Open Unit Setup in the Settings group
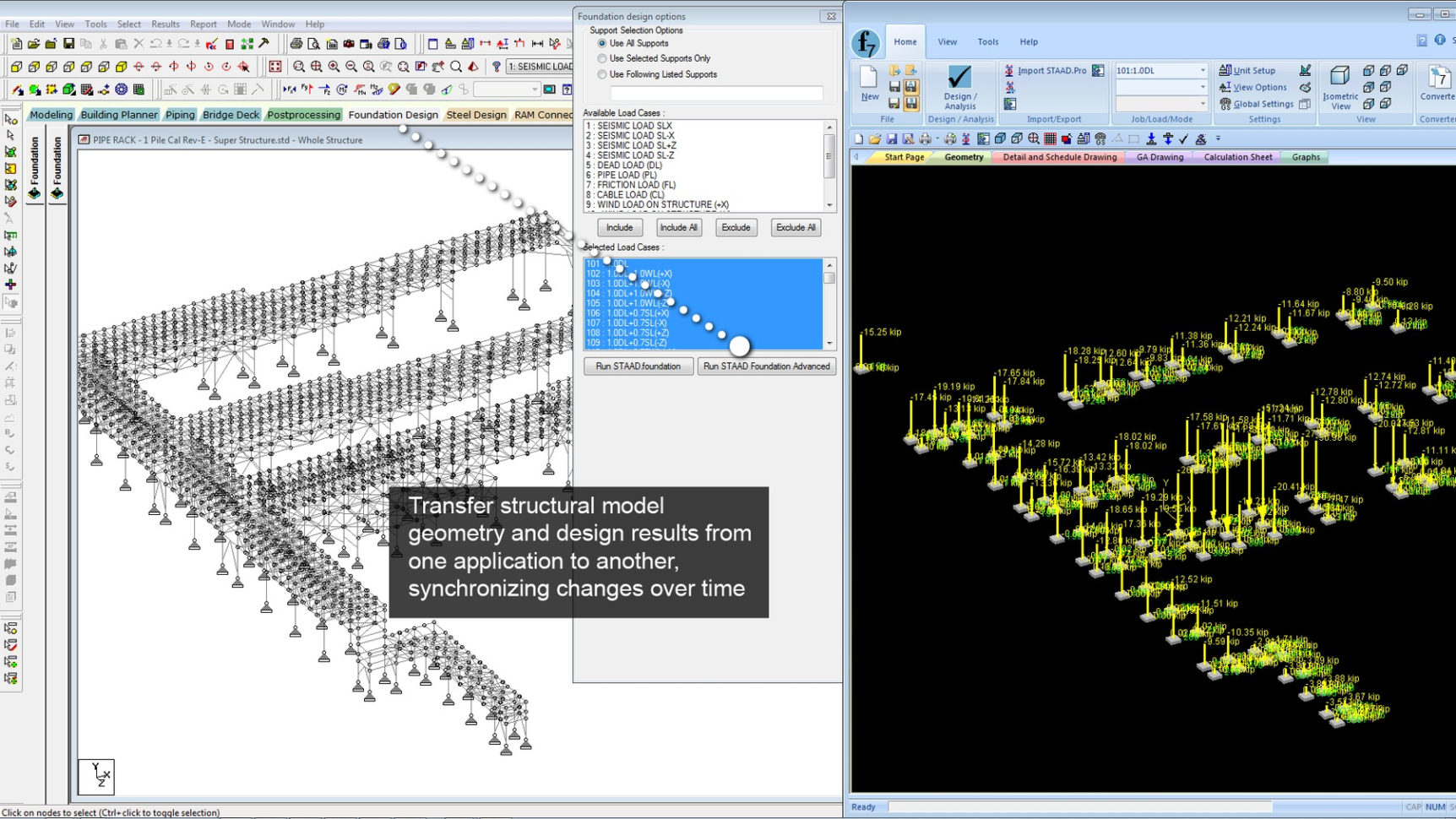 1252,70
